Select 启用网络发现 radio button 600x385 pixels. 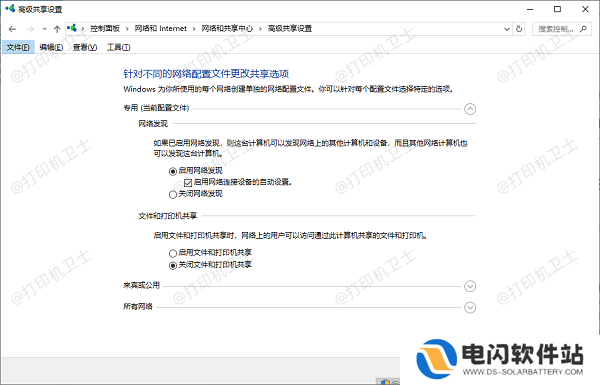[x=173, y=171]
